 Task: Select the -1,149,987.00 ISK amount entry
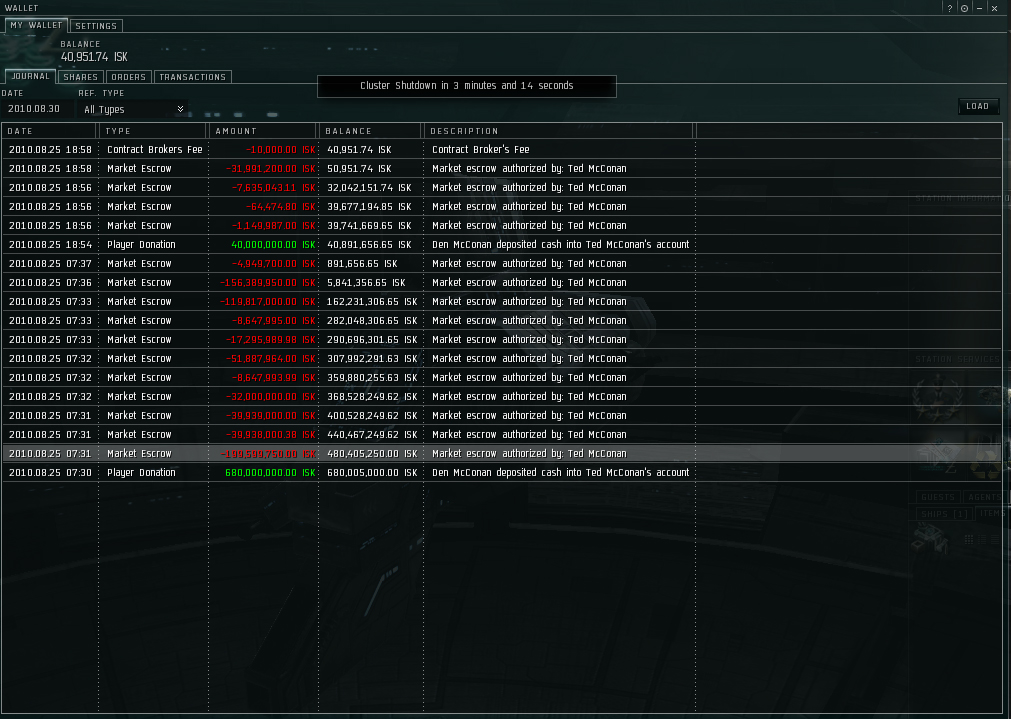pos(273,226)
